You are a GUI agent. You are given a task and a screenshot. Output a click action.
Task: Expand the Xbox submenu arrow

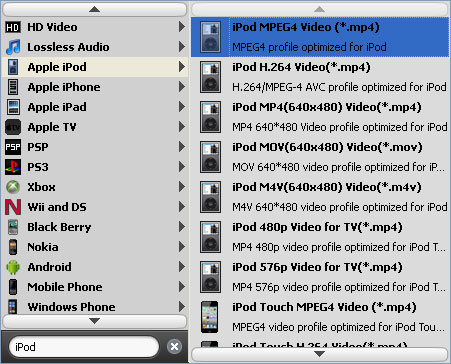click(182, 187)
